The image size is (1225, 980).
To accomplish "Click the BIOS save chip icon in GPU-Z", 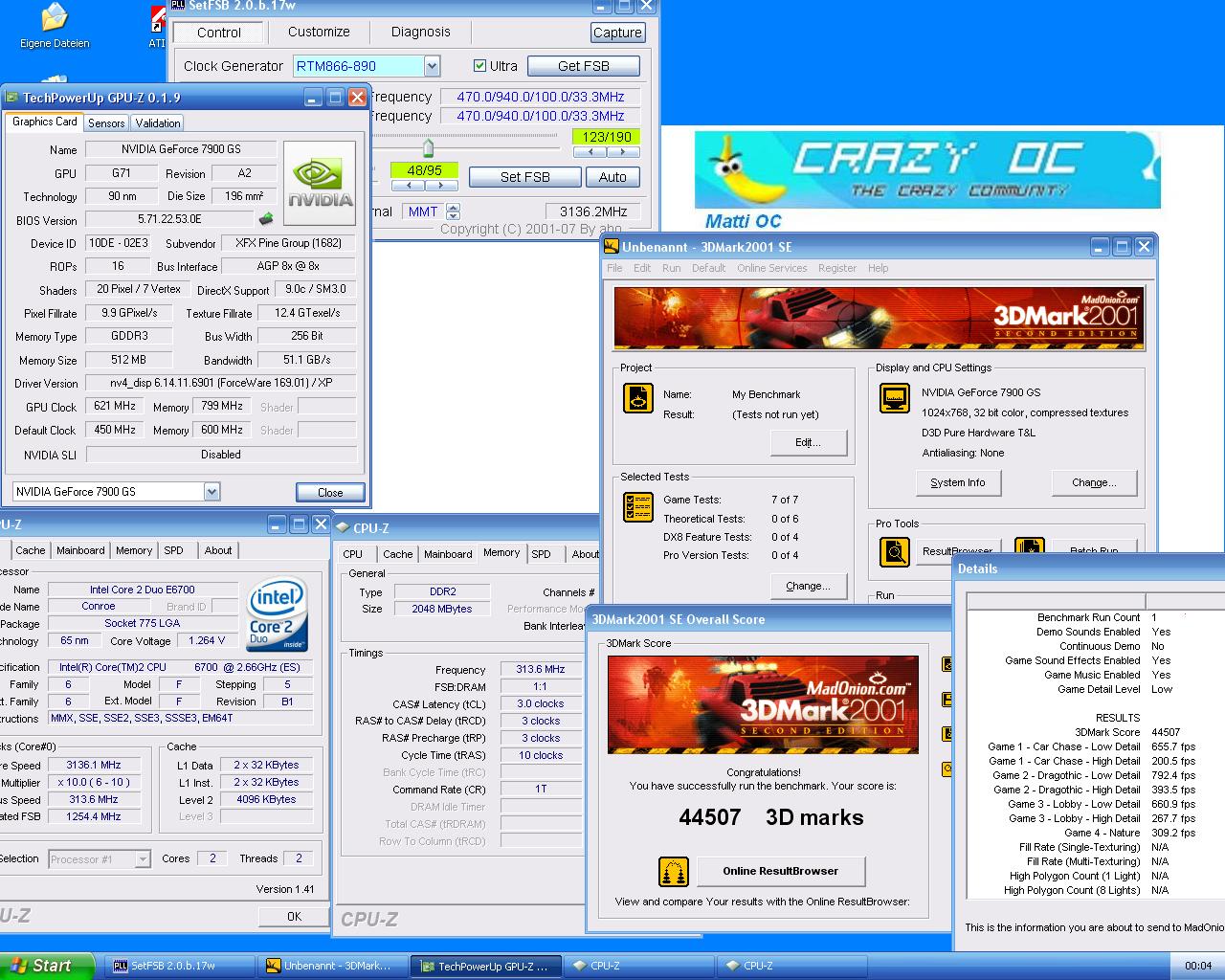I will pyautogui.click(x=266, y=219).
